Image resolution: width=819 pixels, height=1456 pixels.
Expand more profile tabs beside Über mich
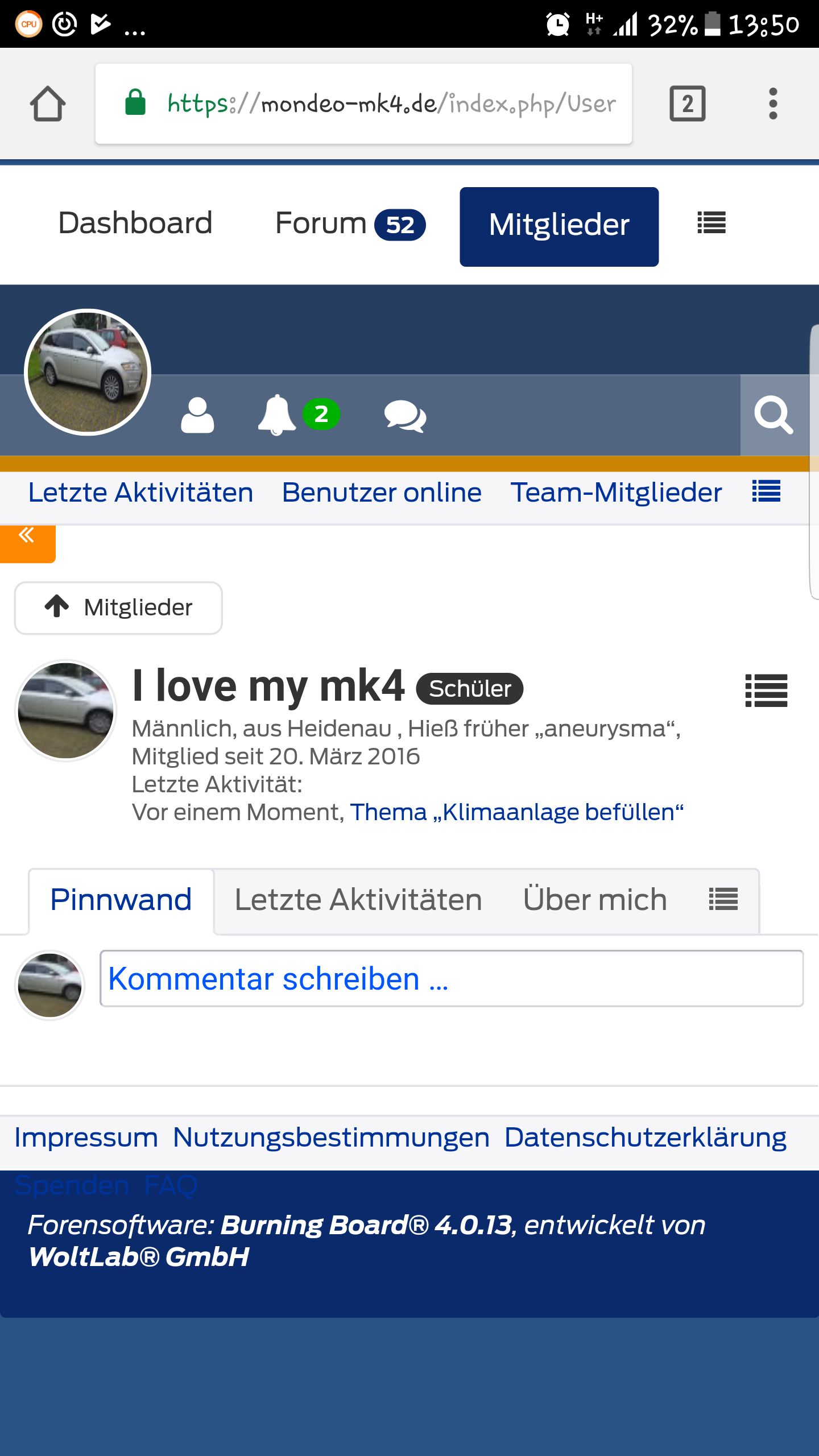(x=723, y=900)
